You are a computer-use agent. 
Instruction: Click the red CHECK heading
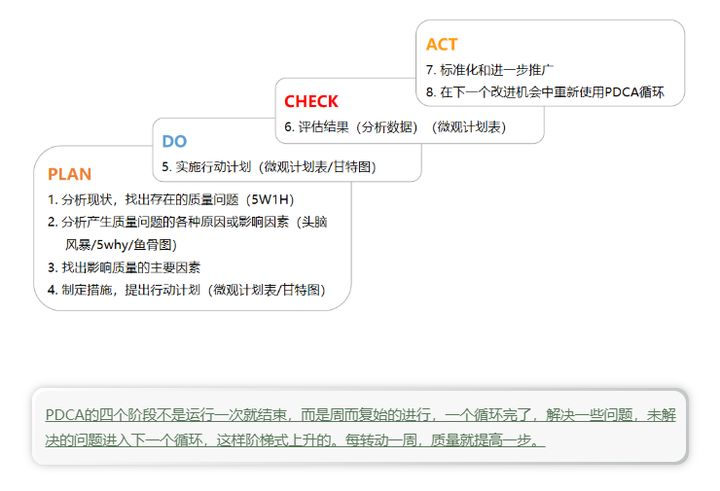pyautogui.click(x=311, y=102)
